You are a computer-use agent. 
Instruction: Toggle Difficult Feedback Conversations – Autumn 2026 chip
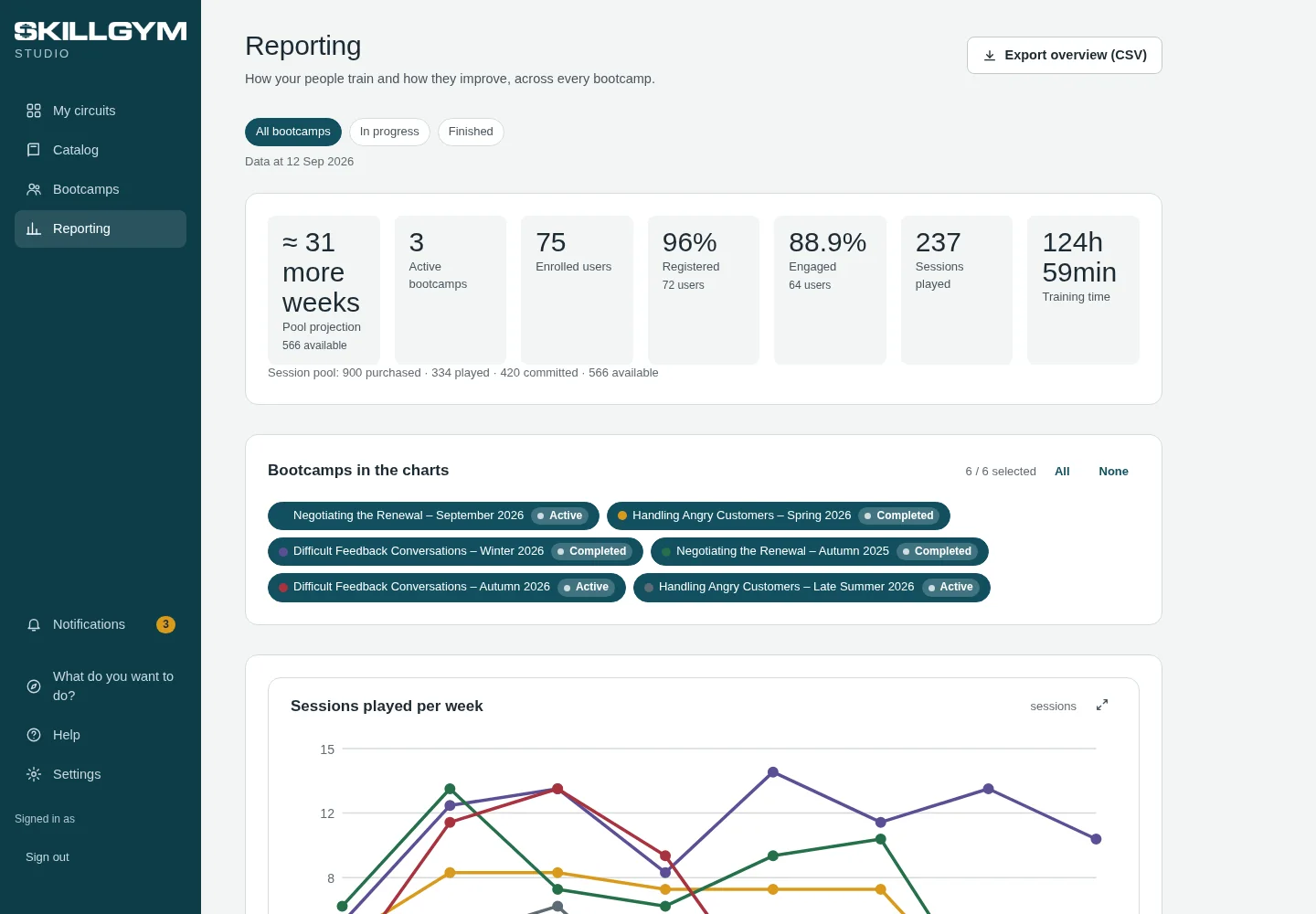(x=447, y=587)
